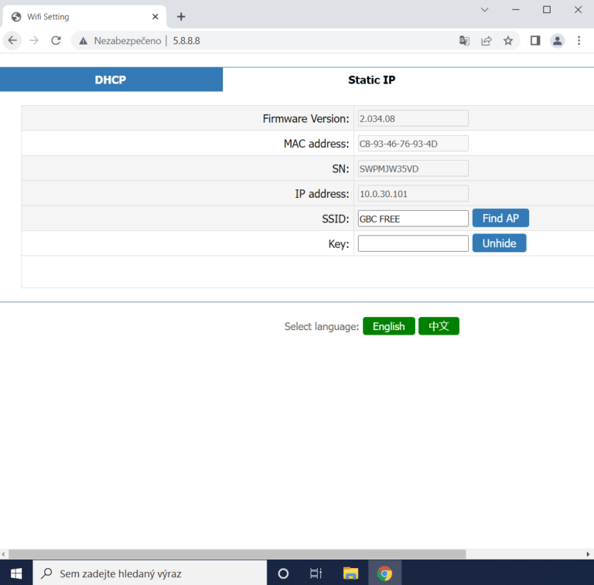Screen dimensions: 594x585
Task: Open the Google Translate icon in address bar
Action: (464, 41)
